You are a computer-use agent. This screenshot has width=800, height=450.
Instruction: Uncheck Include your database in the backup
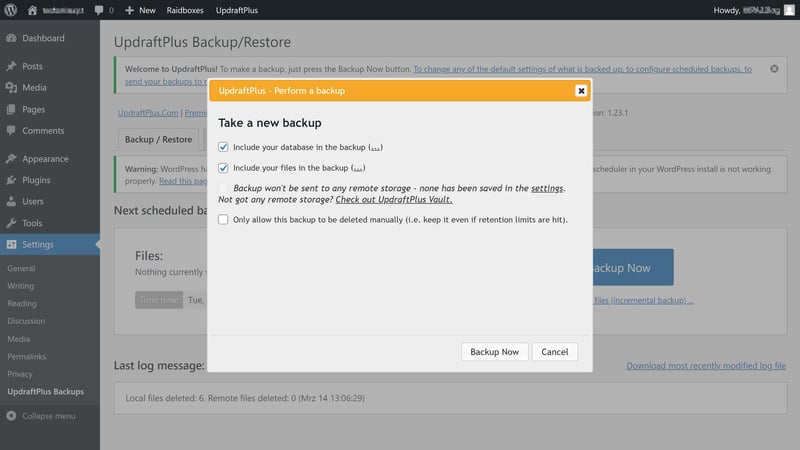tap(224, 147)
